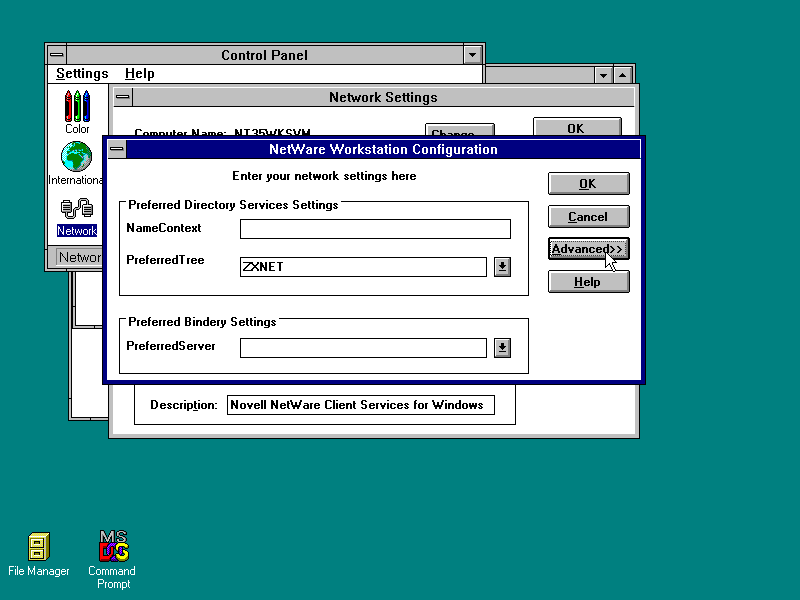Expand the PreferredServer dropdown list
Screen dimensions: 800x600
pos(503,348)
